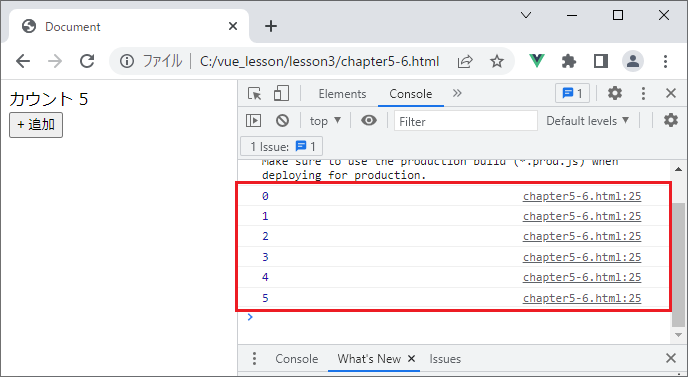Open the Default levels dropdown

pyautogui.click(x=587, y=121)
